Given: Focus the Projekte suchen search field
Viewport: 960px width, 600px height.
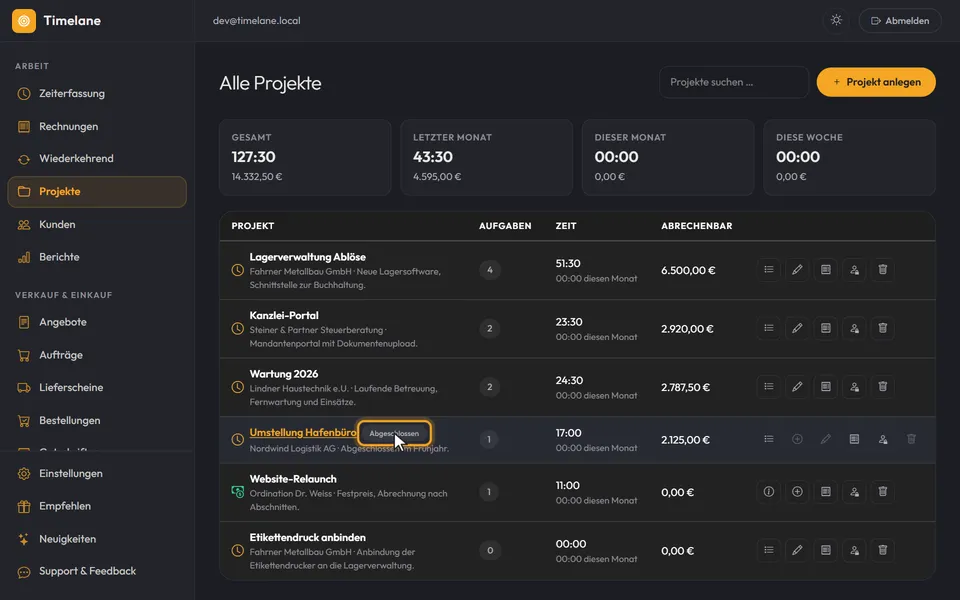Looking at the screenshot, I should click(734, 82).
